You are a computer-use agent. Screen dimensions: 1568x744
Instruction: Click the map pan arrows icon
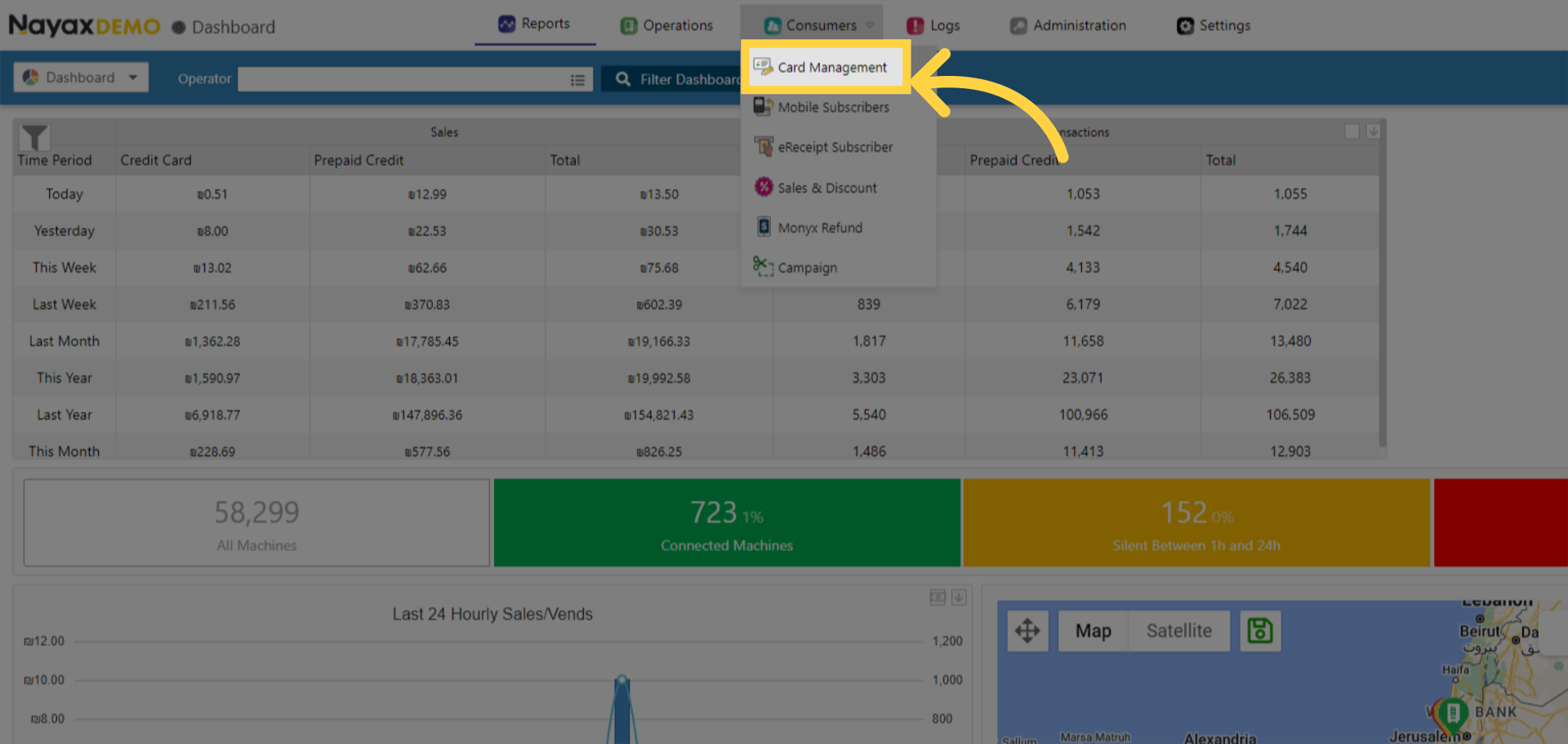point(1027,630)
